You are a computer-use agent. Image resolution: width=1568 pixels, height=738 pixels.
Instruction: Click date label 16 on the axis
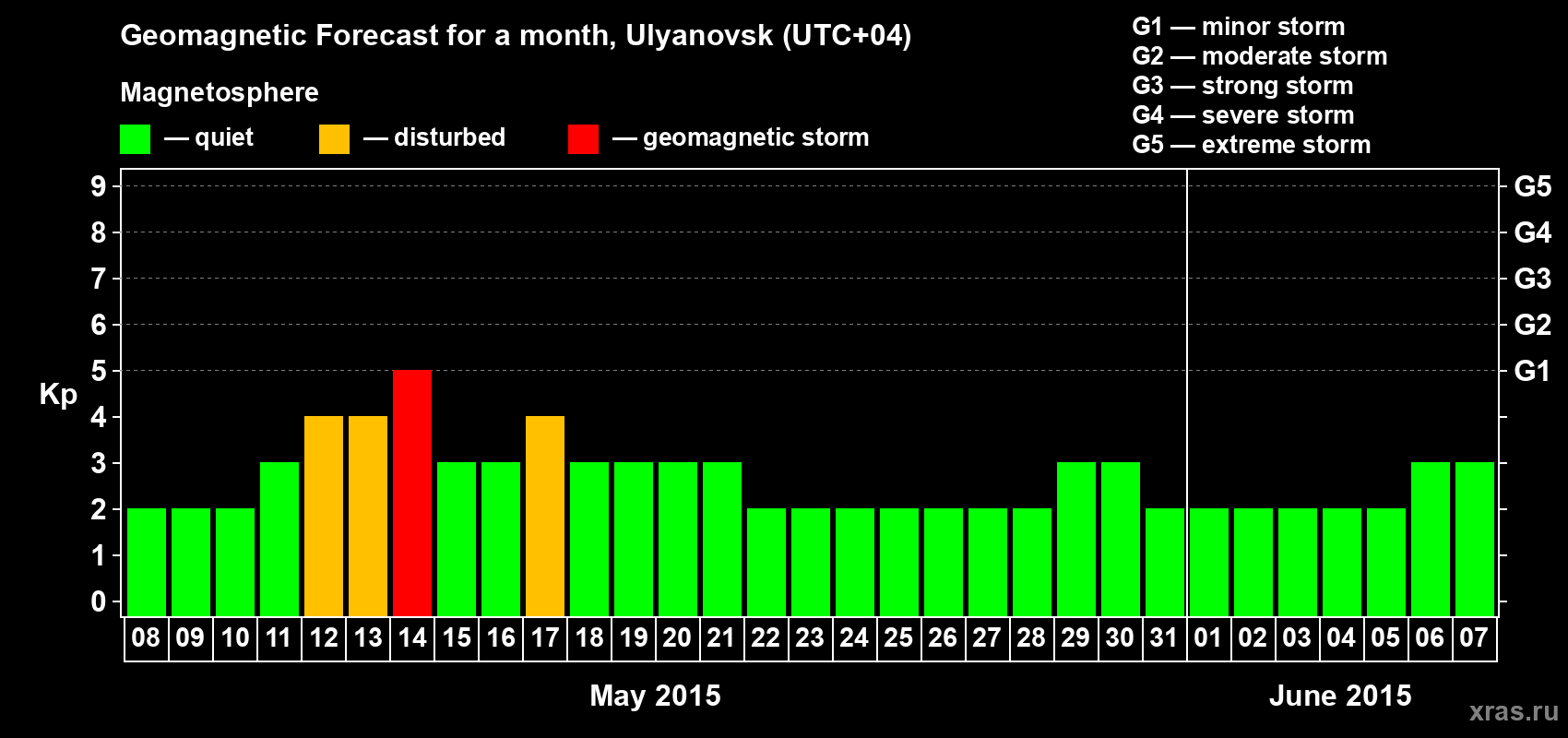click(x=500, y=637)
